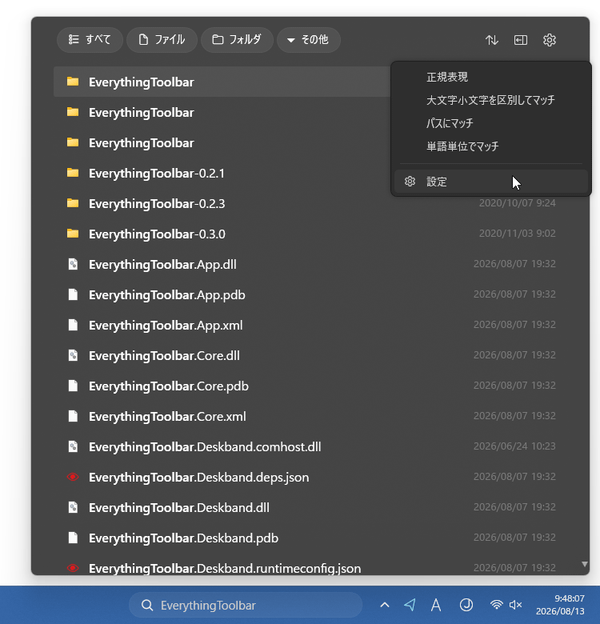Click the muted volume tray icon
Viewport: 600px width, 624px height.
tap(516, 605)
